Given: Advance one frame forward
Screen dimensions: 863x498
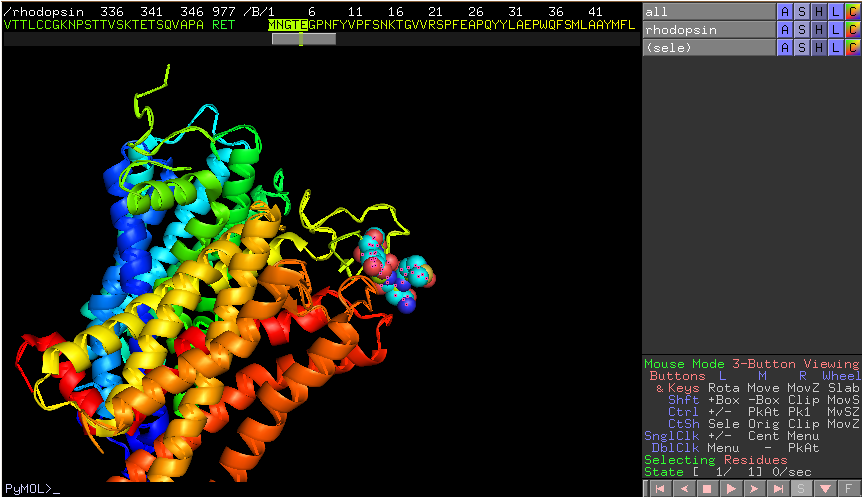Looking at the screenshot, I should tap(755, 489).
